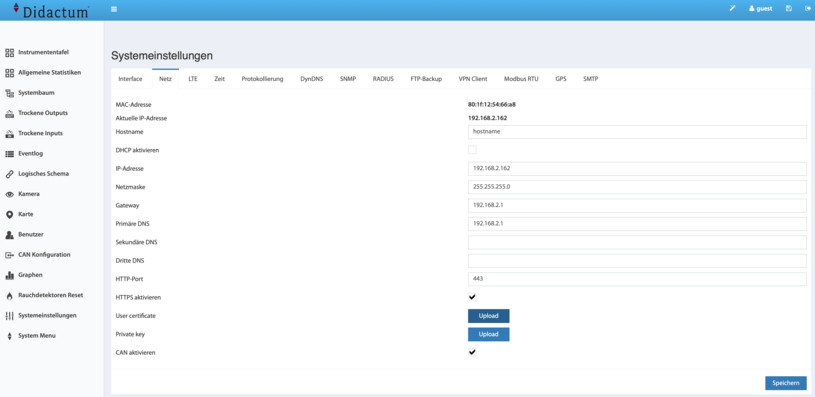Switch to the LTE tab
The image size is (815, 397).
(x=193, y=79)
